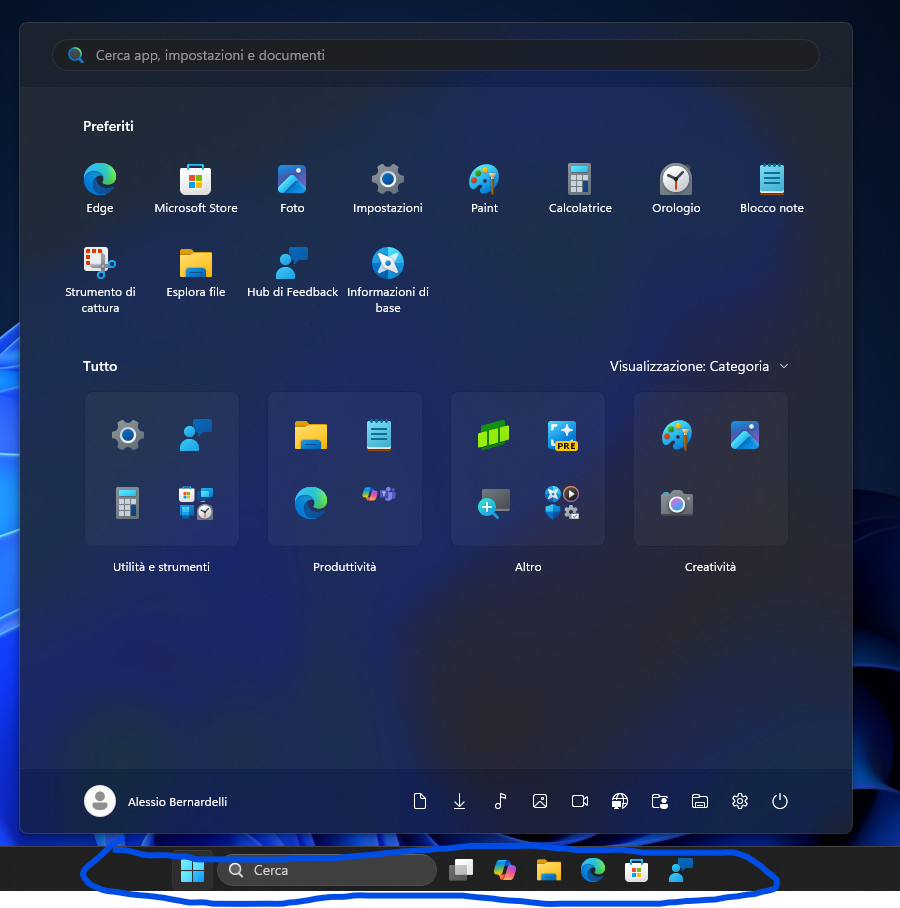
Task: Launch Microsoft Store from Preferiti
Action: [x=196, y=189]
